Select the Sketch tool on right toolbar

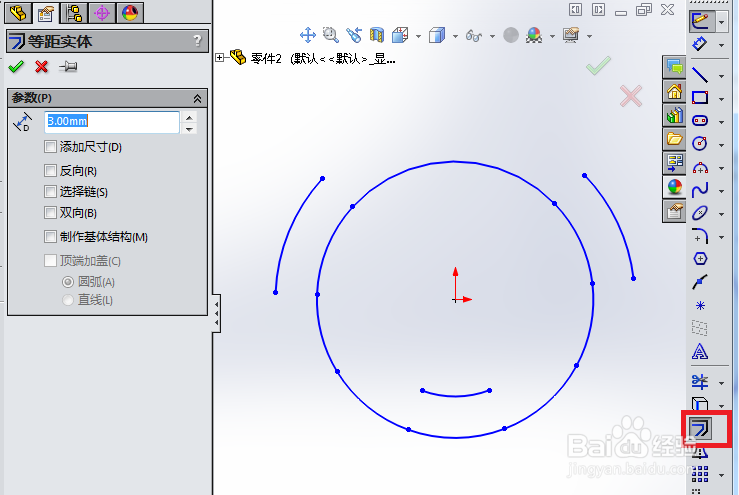tap(701, 20)
